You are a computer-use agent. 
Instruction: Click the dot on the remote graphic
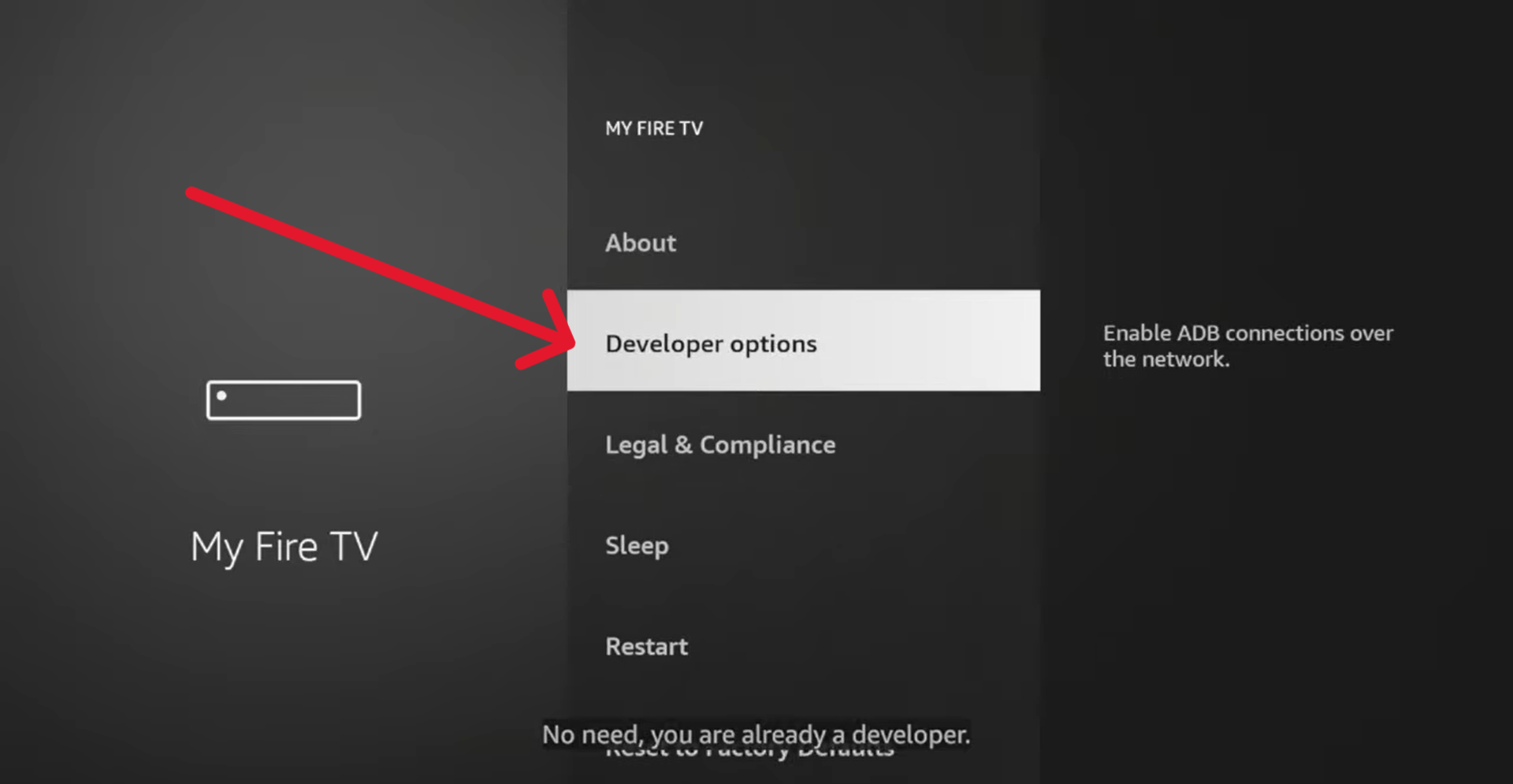221,394
